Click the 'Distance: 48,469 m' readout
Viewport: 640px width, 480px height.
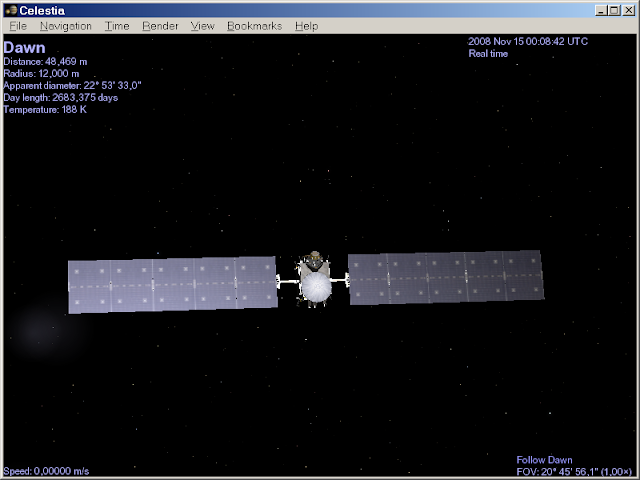click(x=45, y=62)
